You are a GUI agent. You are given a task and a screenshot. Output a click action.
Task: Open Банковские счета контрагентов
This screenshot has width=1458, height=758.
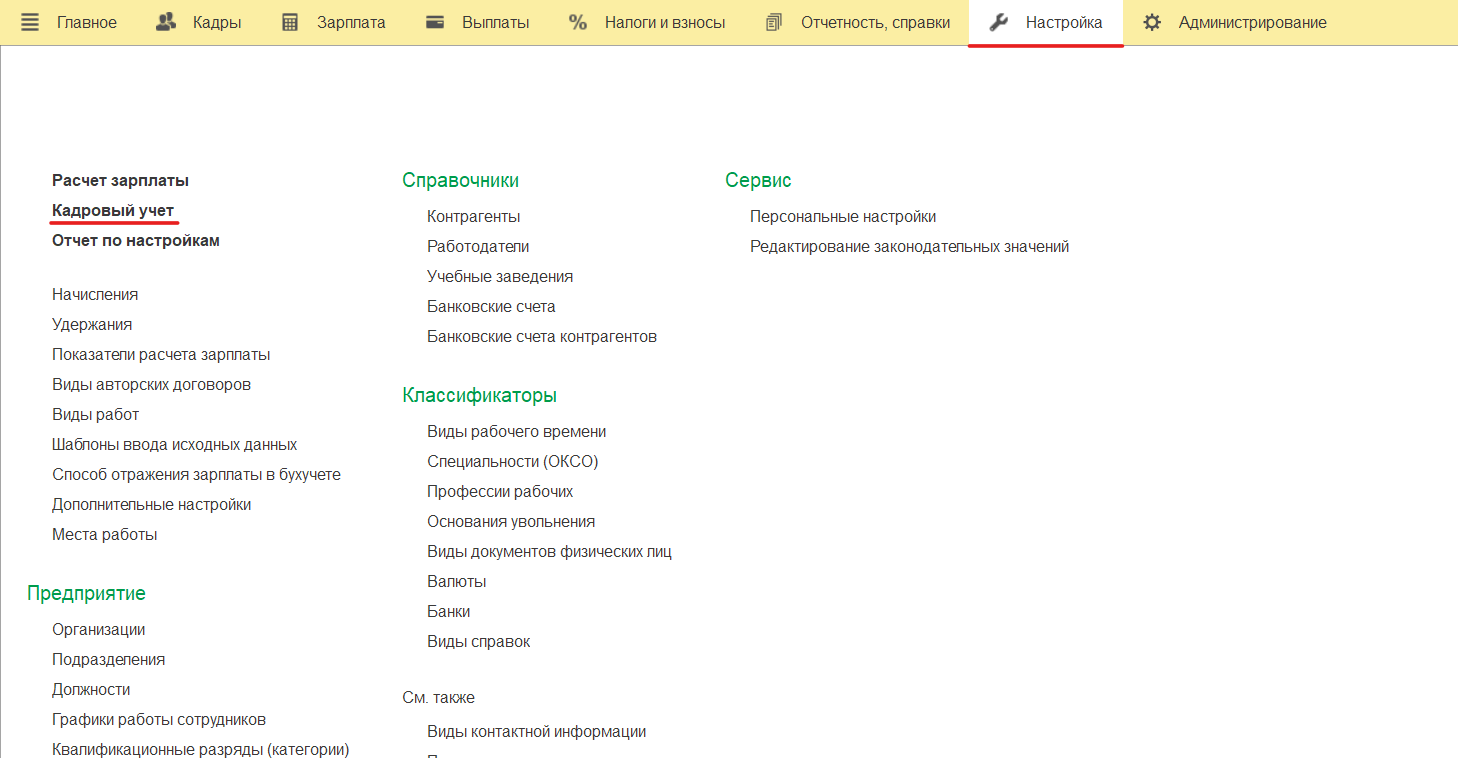[542, 337]
